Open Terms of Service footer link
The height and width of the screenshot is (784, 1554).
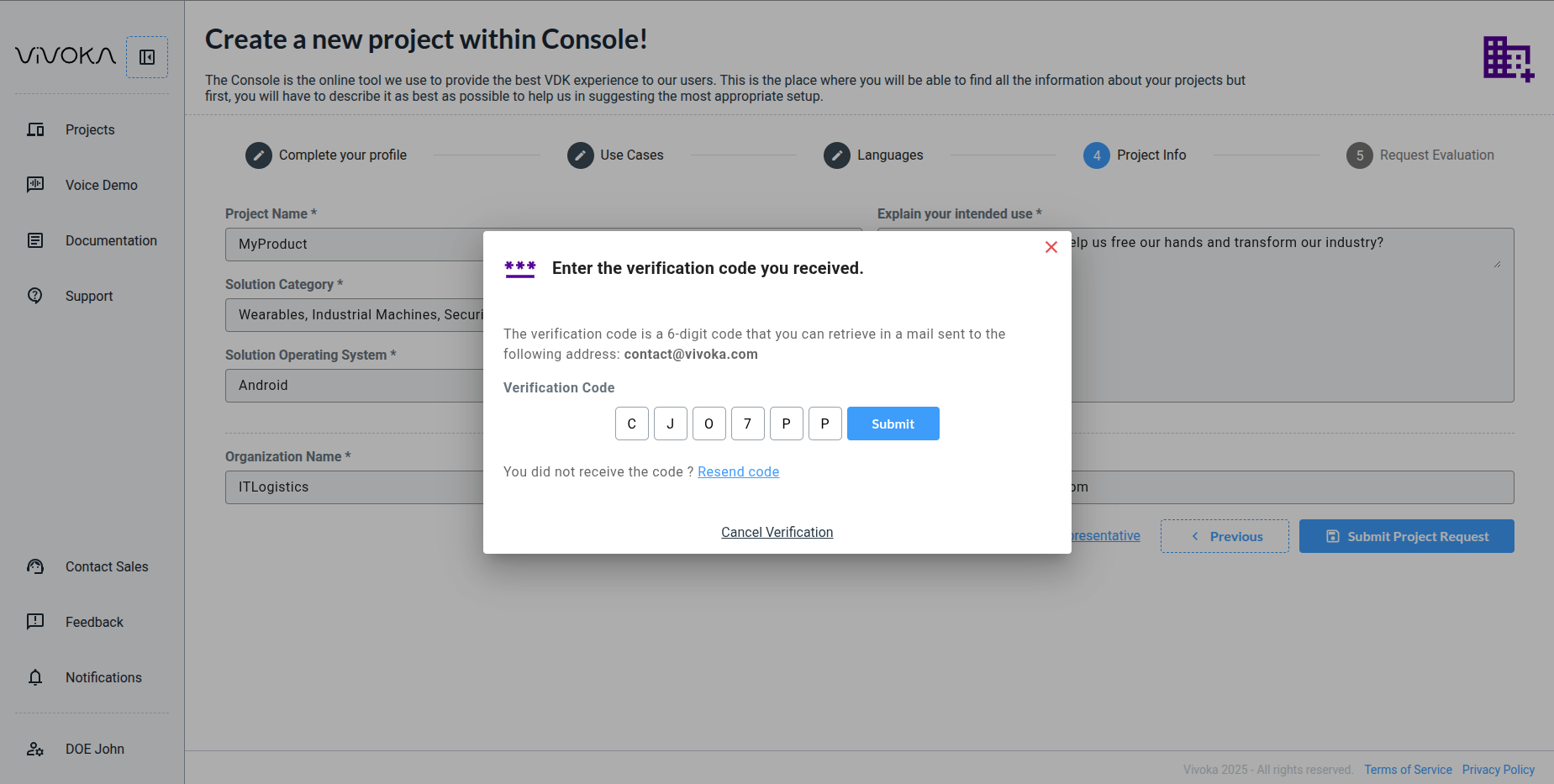tap(1408, 770)
